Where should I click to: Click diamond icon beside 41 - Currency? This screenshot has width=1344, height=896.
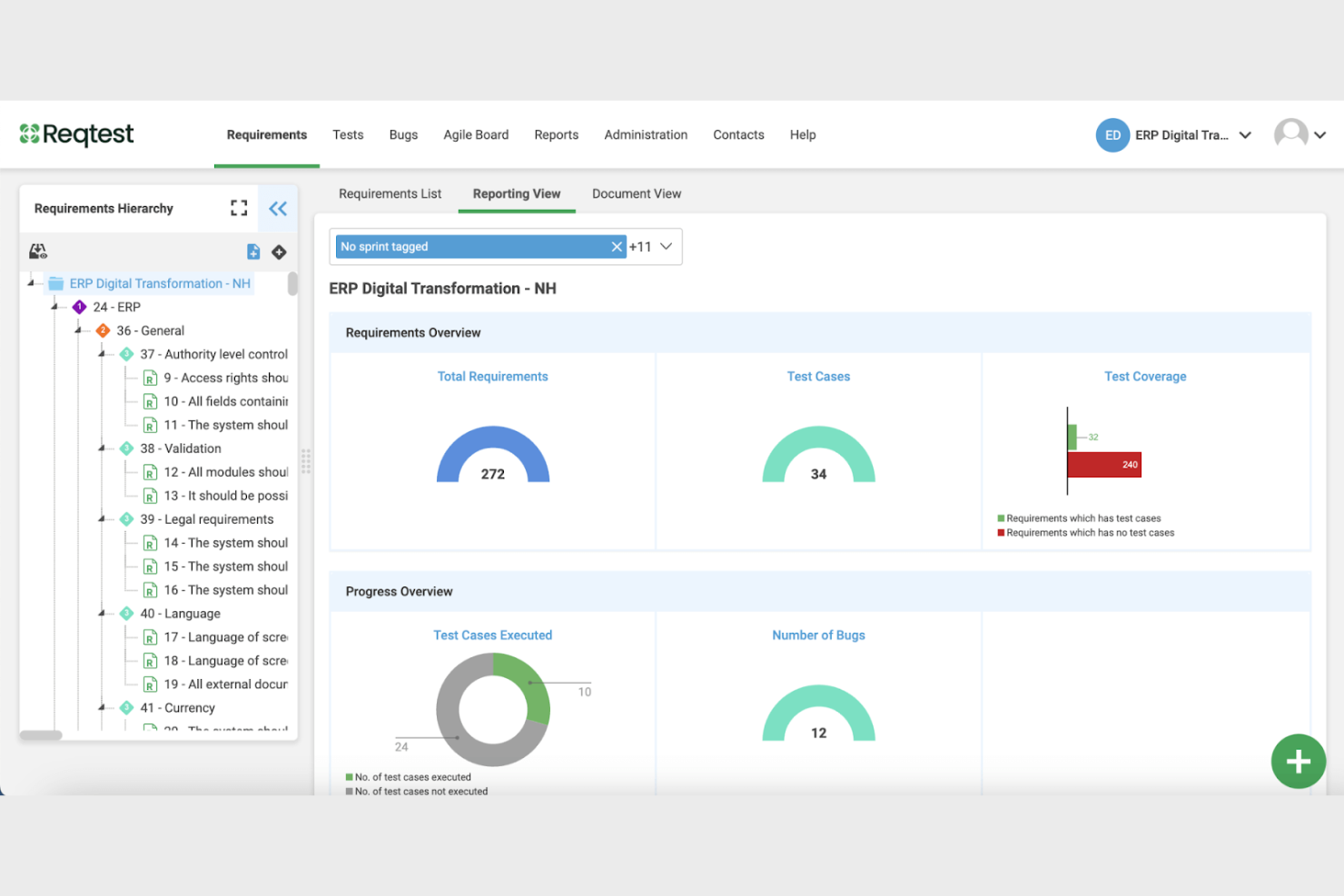click(x=126, y=708)
